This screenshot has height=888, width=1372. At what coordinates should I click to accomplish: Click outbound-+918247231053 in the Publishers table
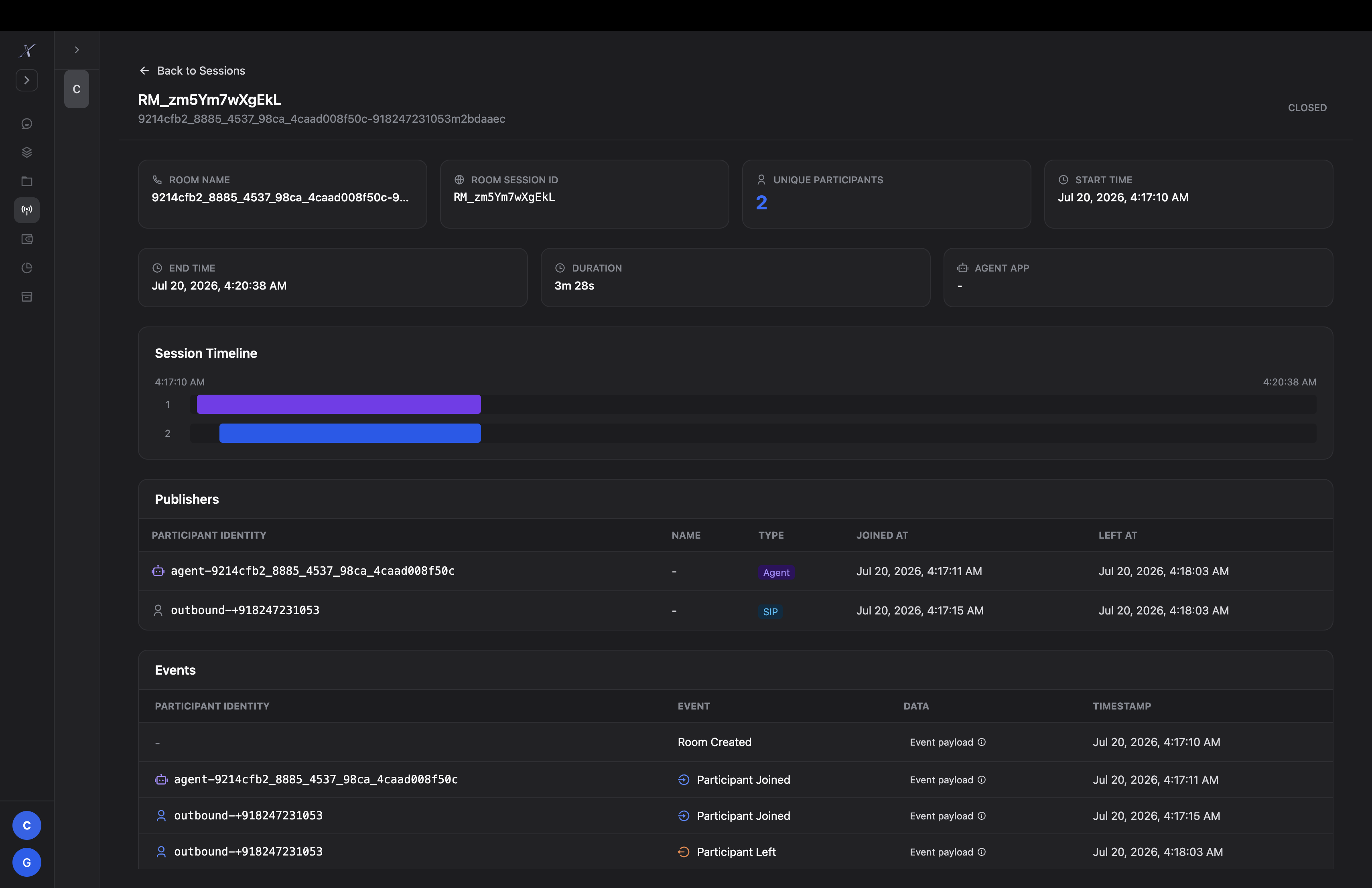tap(245, 610)
